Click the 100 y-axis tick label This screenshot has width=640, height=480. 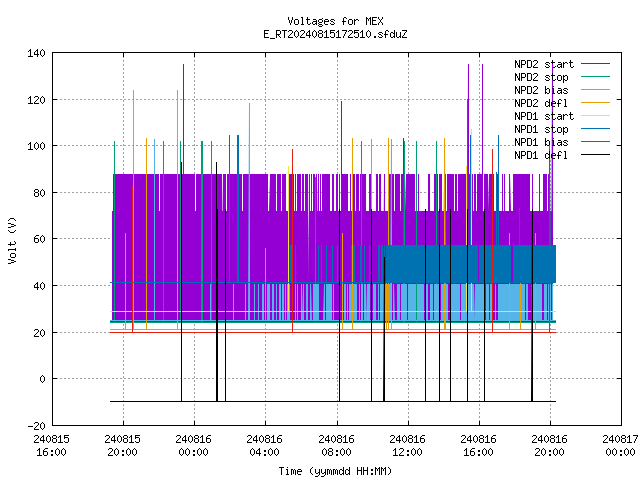(36, 146)
